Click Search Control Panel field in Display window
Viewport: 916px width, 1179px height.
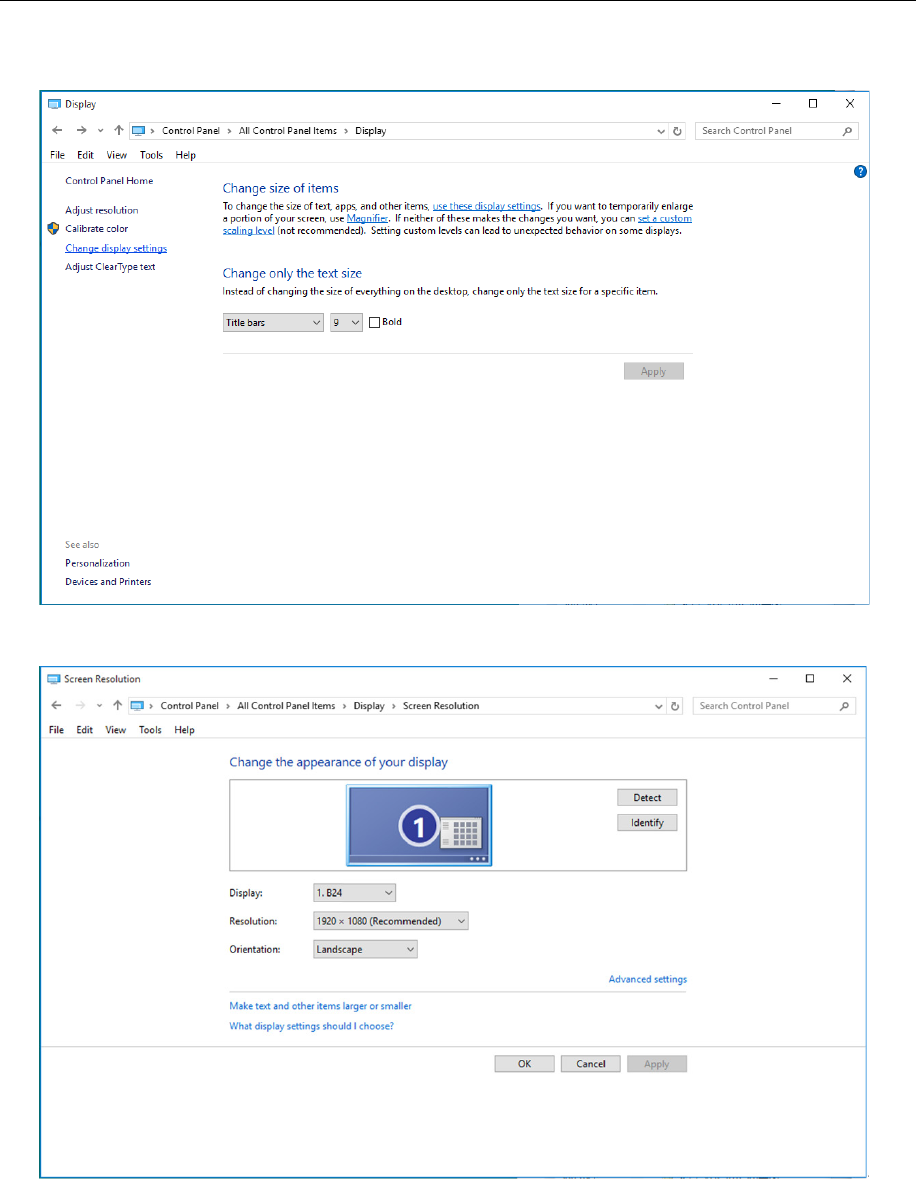pos(768,131)
